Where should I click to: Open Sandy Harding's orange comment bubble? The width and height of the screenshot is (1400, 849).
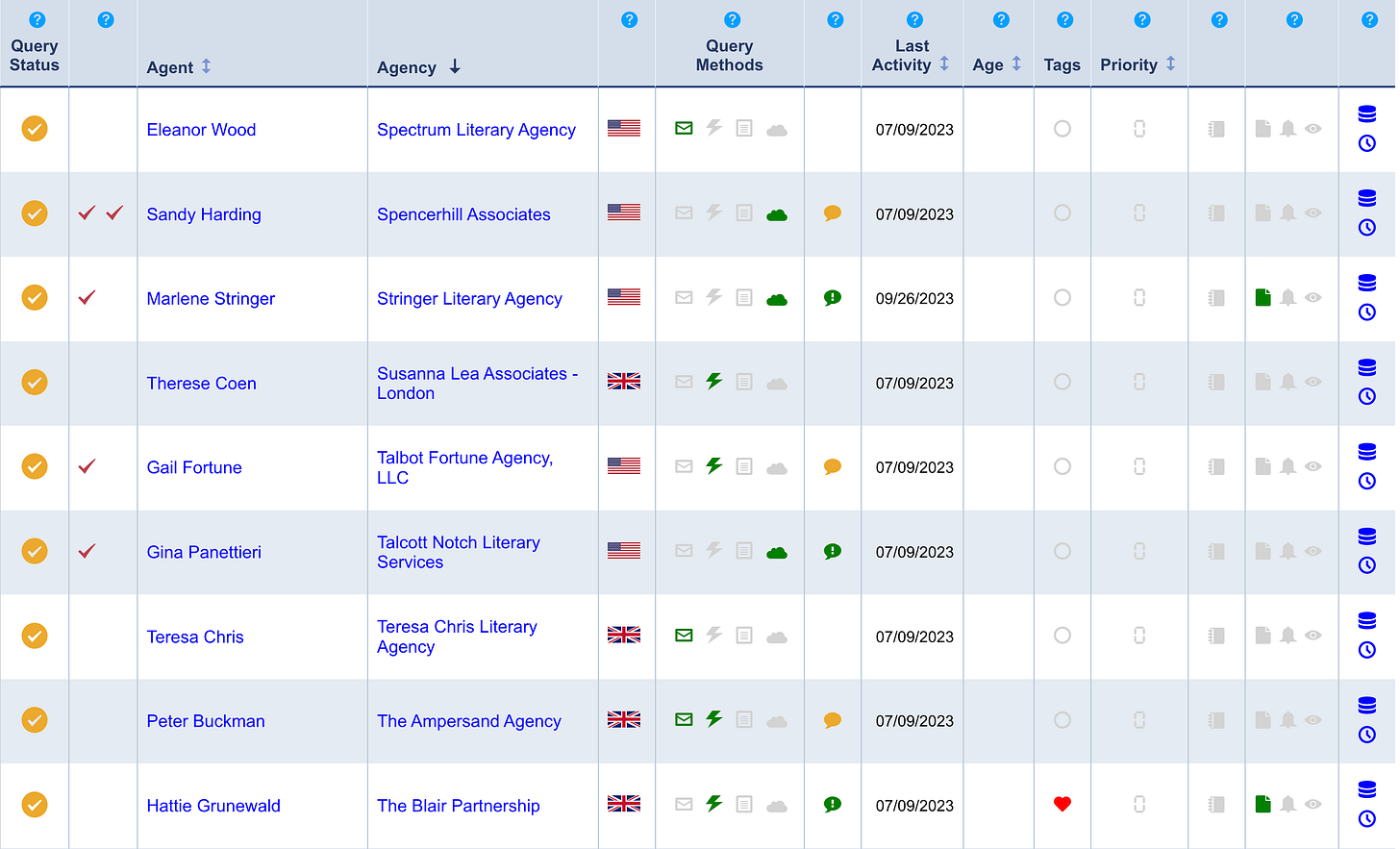click(x=833, y=213)
